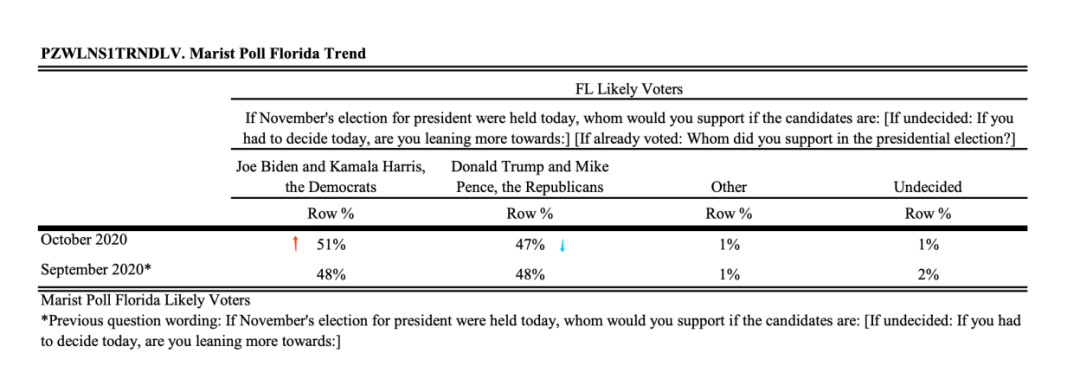Image resolution: width=1080 pixels, height=385 pixels.
Task: Click the 48% Biden value for September
Action: tap(331, 275)
